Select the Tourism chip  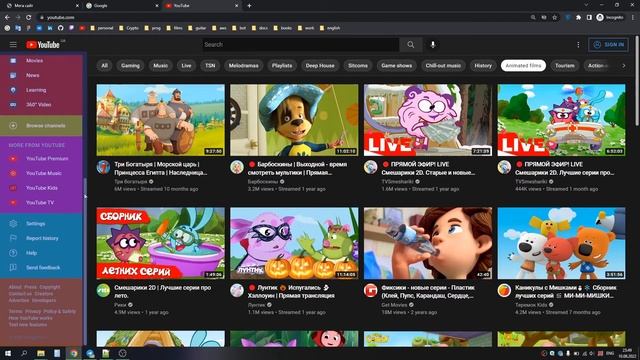pyautogui.click(x=565, y=65)
